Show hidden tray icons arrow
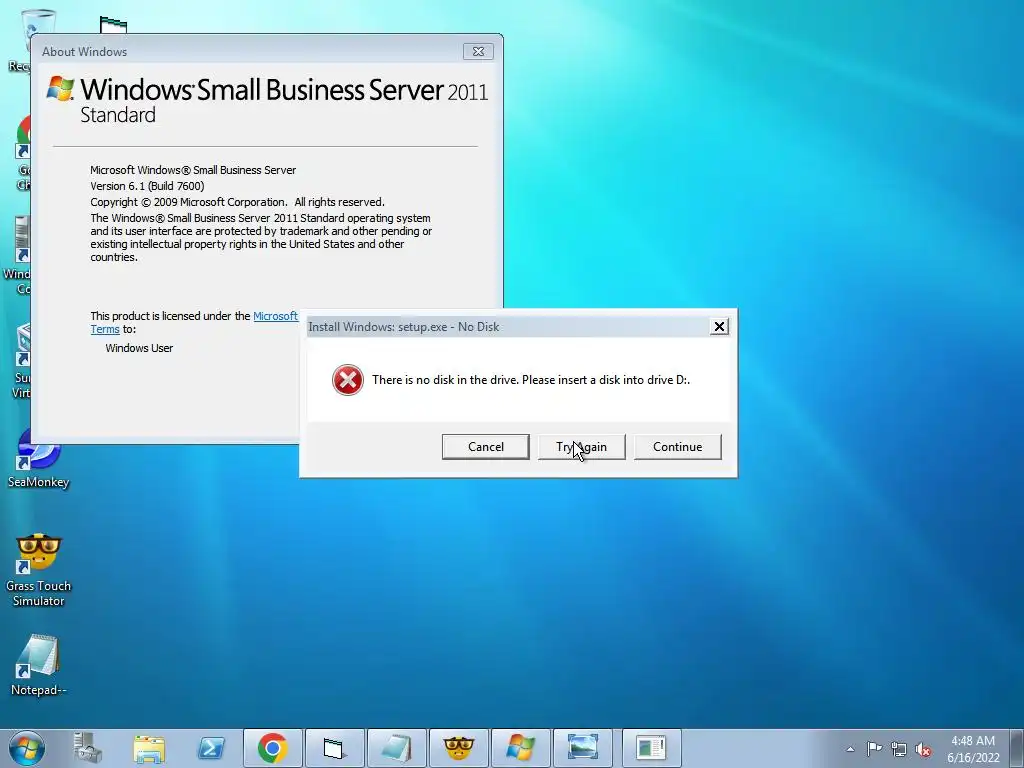This screenshot has width=1024, height=768. point(850,749)
